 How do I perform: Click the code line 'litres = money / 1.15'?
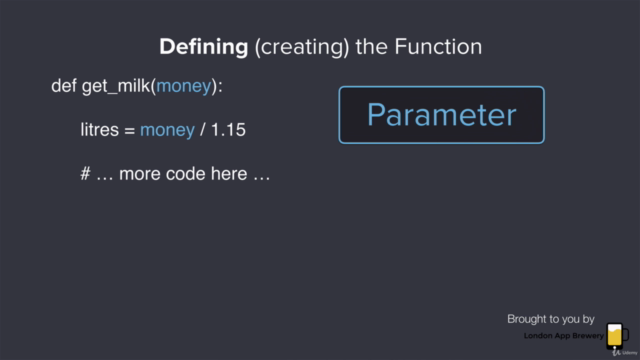tap(163, 130)
